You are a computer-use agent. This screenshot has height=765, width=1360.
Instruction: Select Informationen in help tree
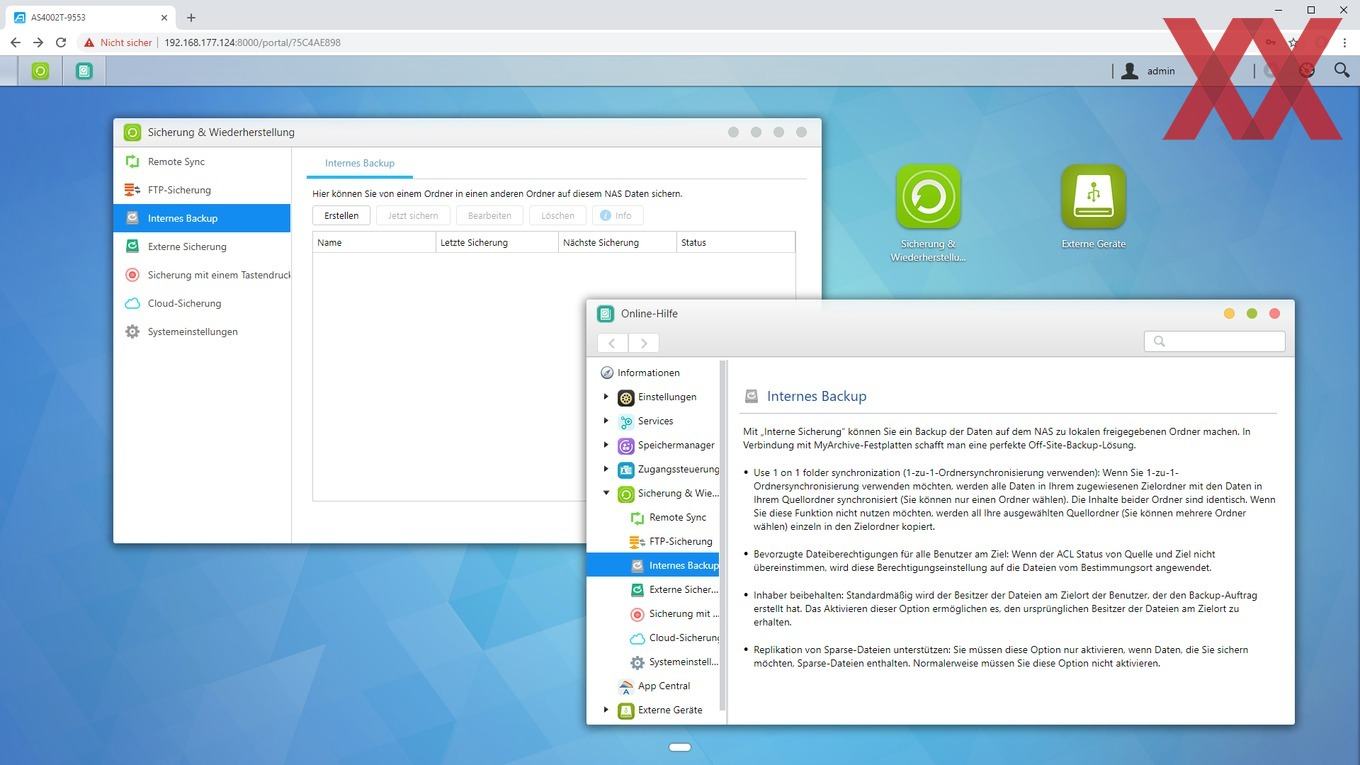pyautogui.click(x=648, y=372)
